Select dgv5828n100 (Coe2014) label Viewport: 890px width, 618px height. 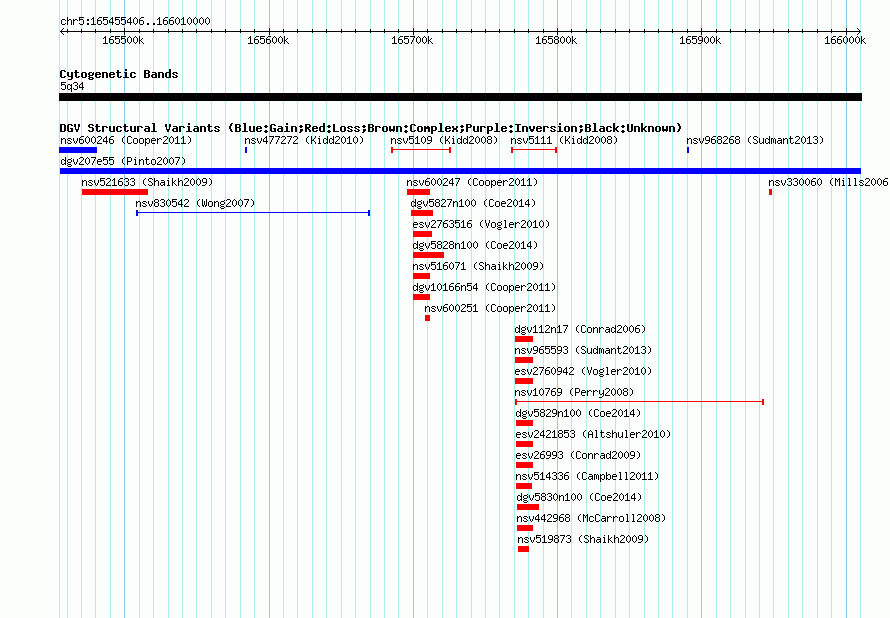[475, 245]
